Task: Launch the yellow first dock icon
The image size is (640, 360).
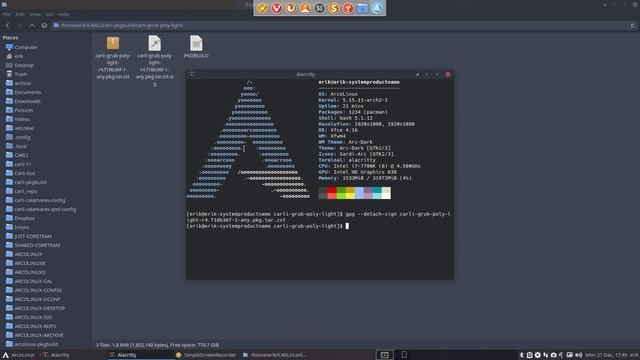Action: pos(262,8)
